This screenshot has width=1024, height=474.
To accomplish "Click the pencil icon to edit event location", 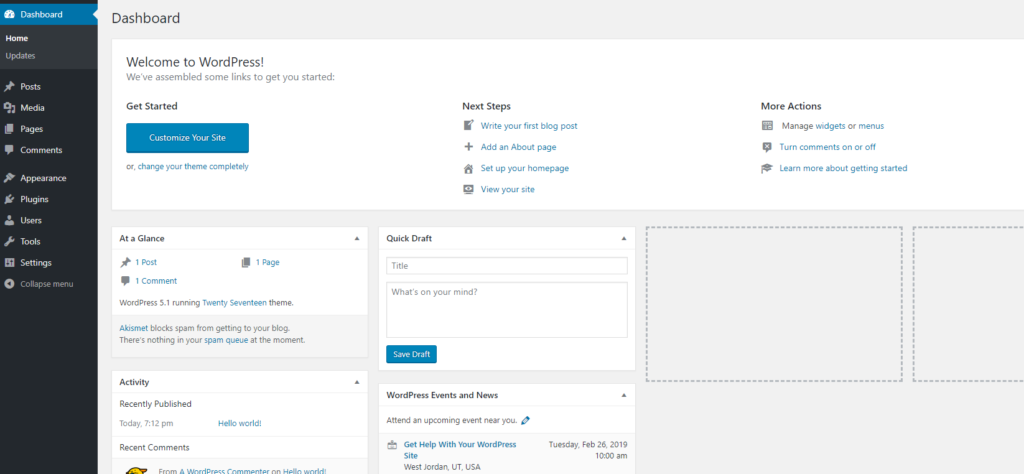I will [526, 420].
